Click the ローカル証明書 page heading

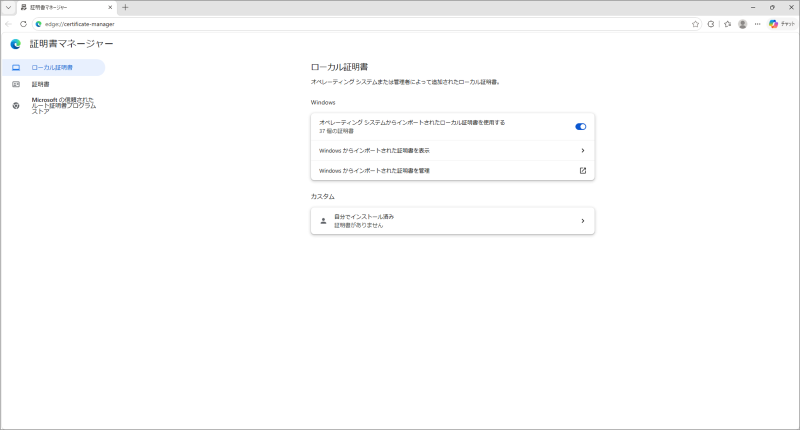coord(339,67)
